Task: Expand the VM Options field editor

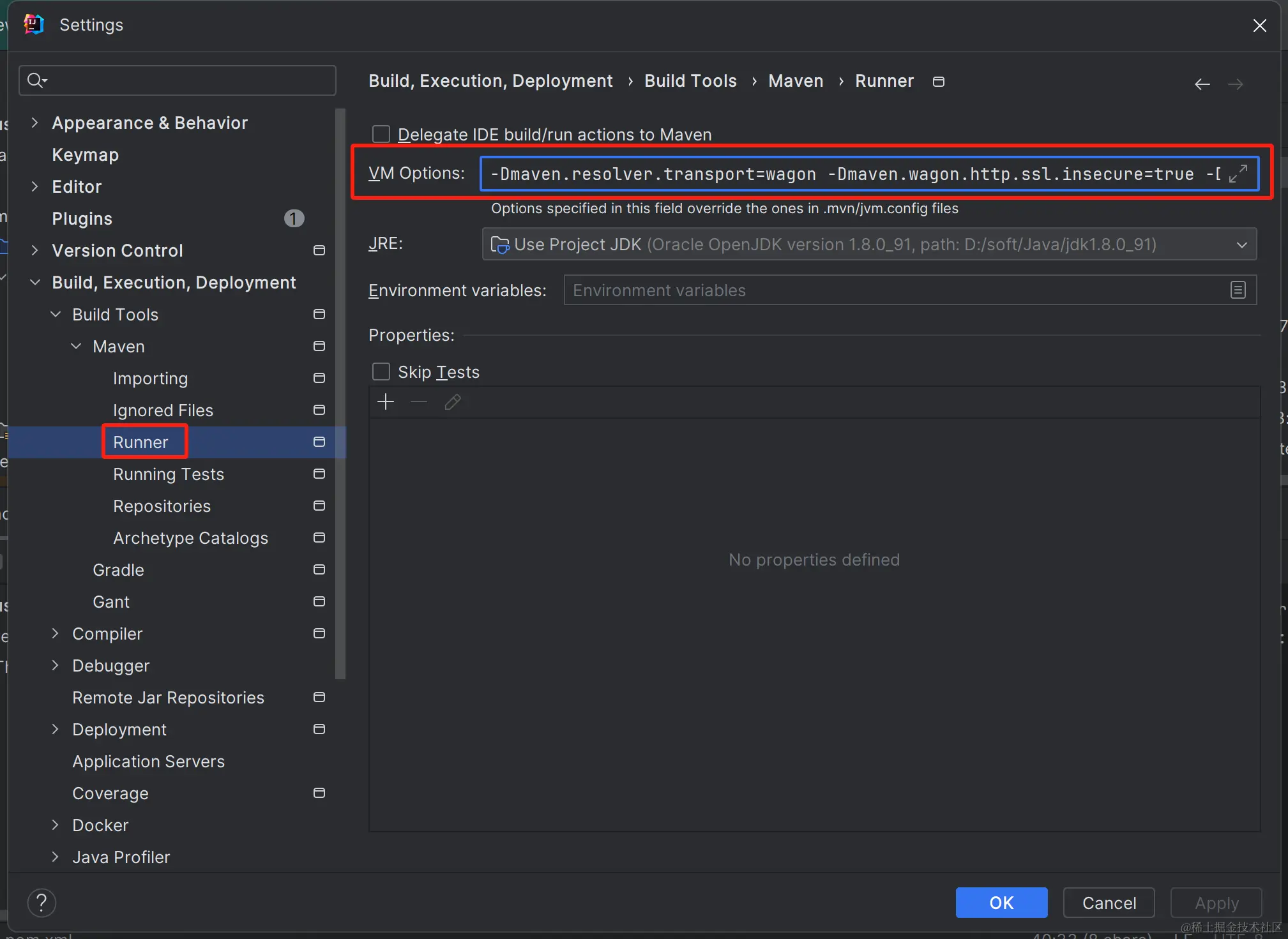Action: click(x=1238, y=174)
